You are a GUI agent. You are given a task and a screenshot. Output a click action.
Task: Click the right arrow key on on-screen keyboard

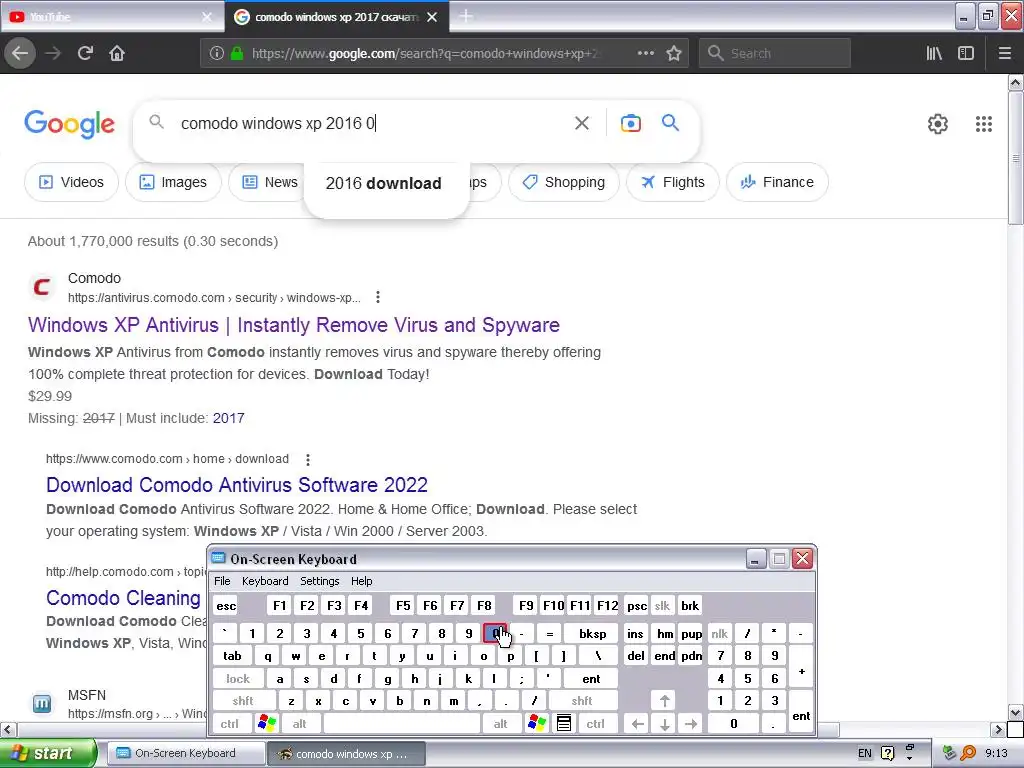coord(691,723)
